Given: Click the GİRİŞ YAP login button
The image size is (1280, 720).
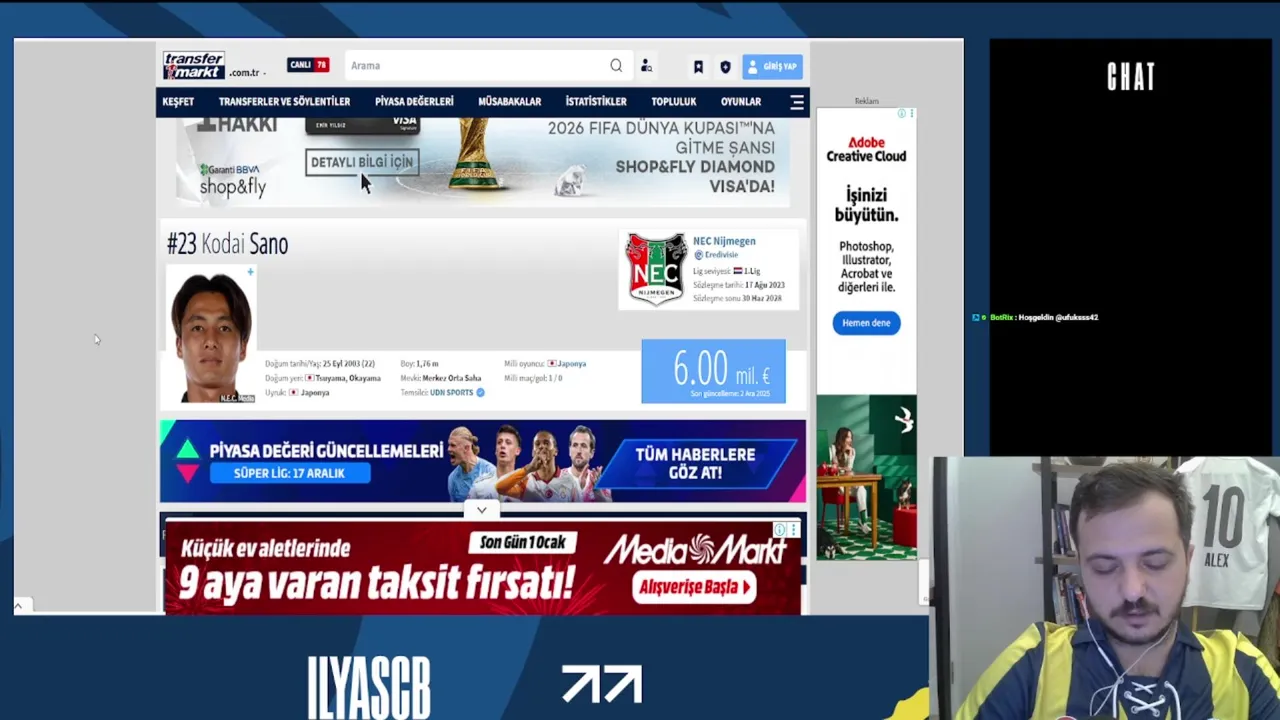Looking at the screenshot, I should tap(772, 67).
